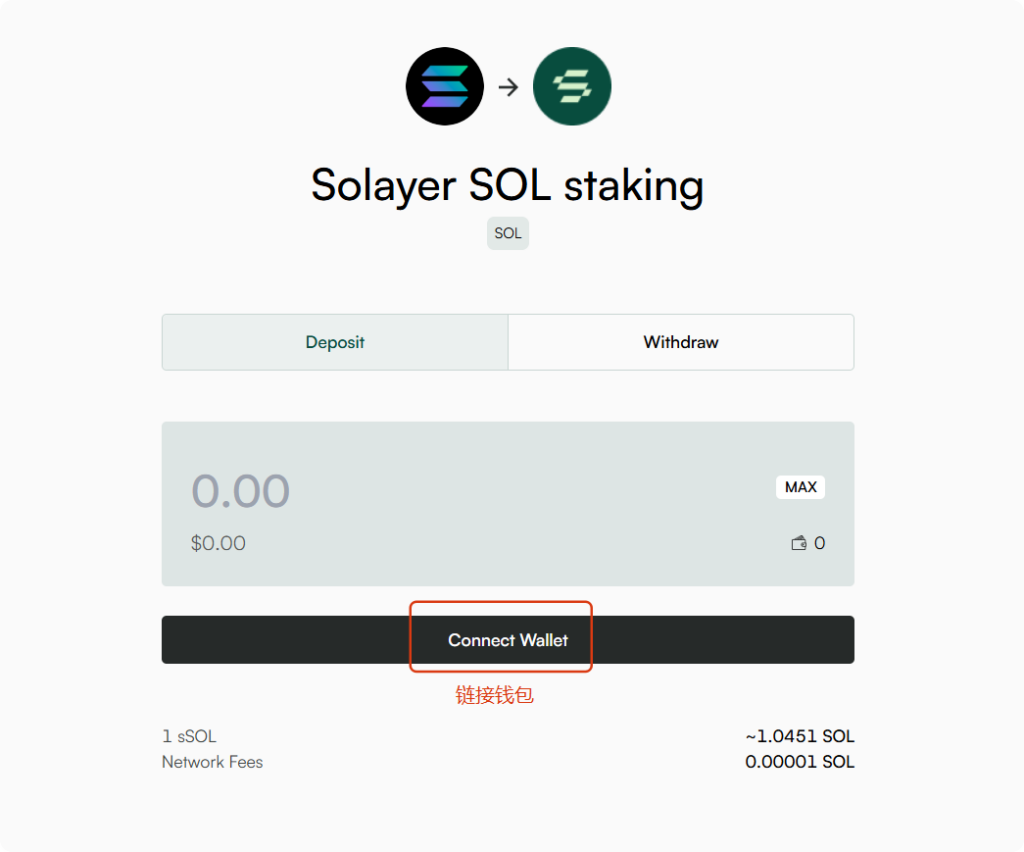Select the SOL token badge
Screen dimensions: 1024x852
click(x=507, y=233)
